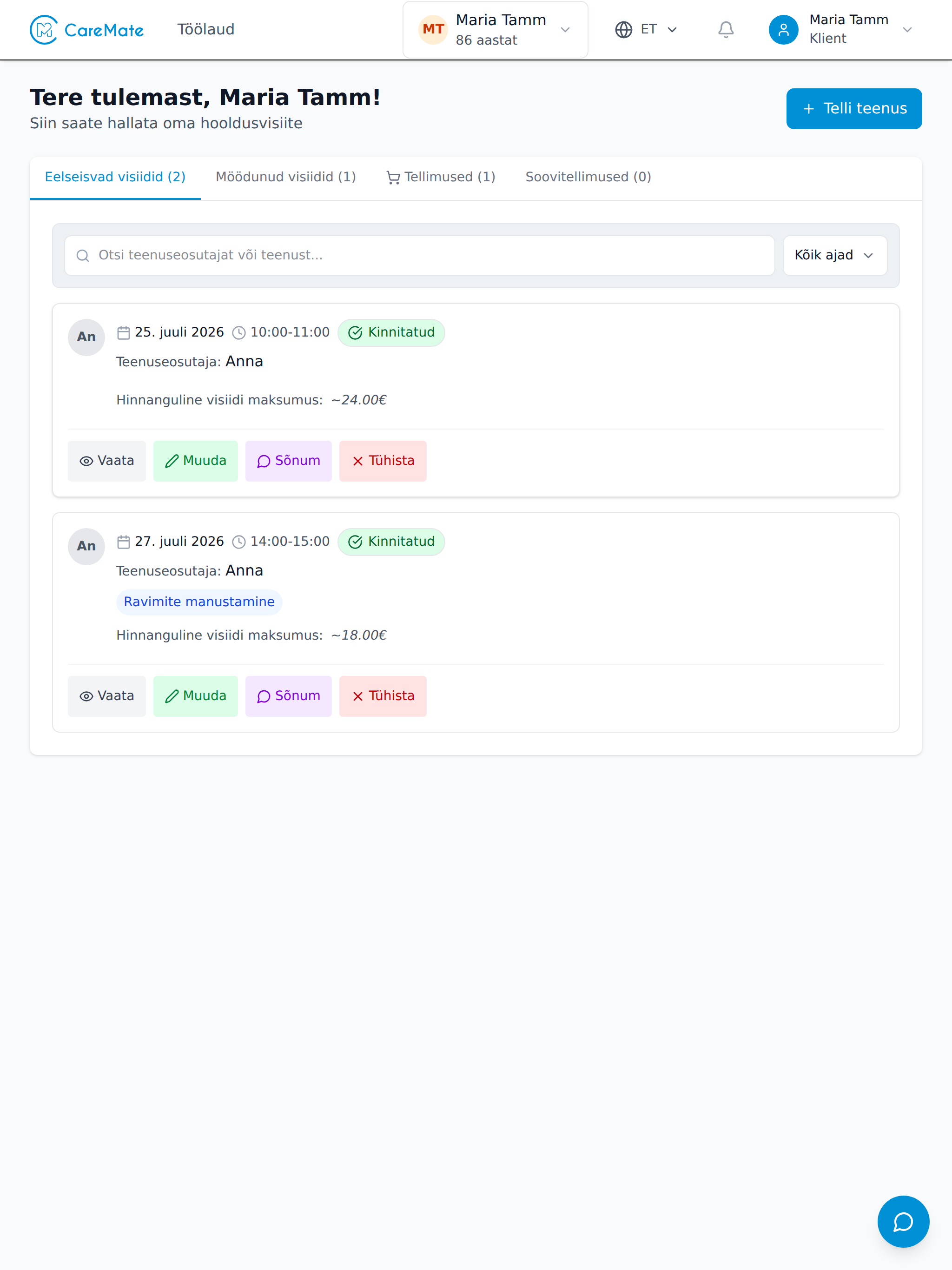Click Vaata on the 27. juuli visit

pos(107,696)
